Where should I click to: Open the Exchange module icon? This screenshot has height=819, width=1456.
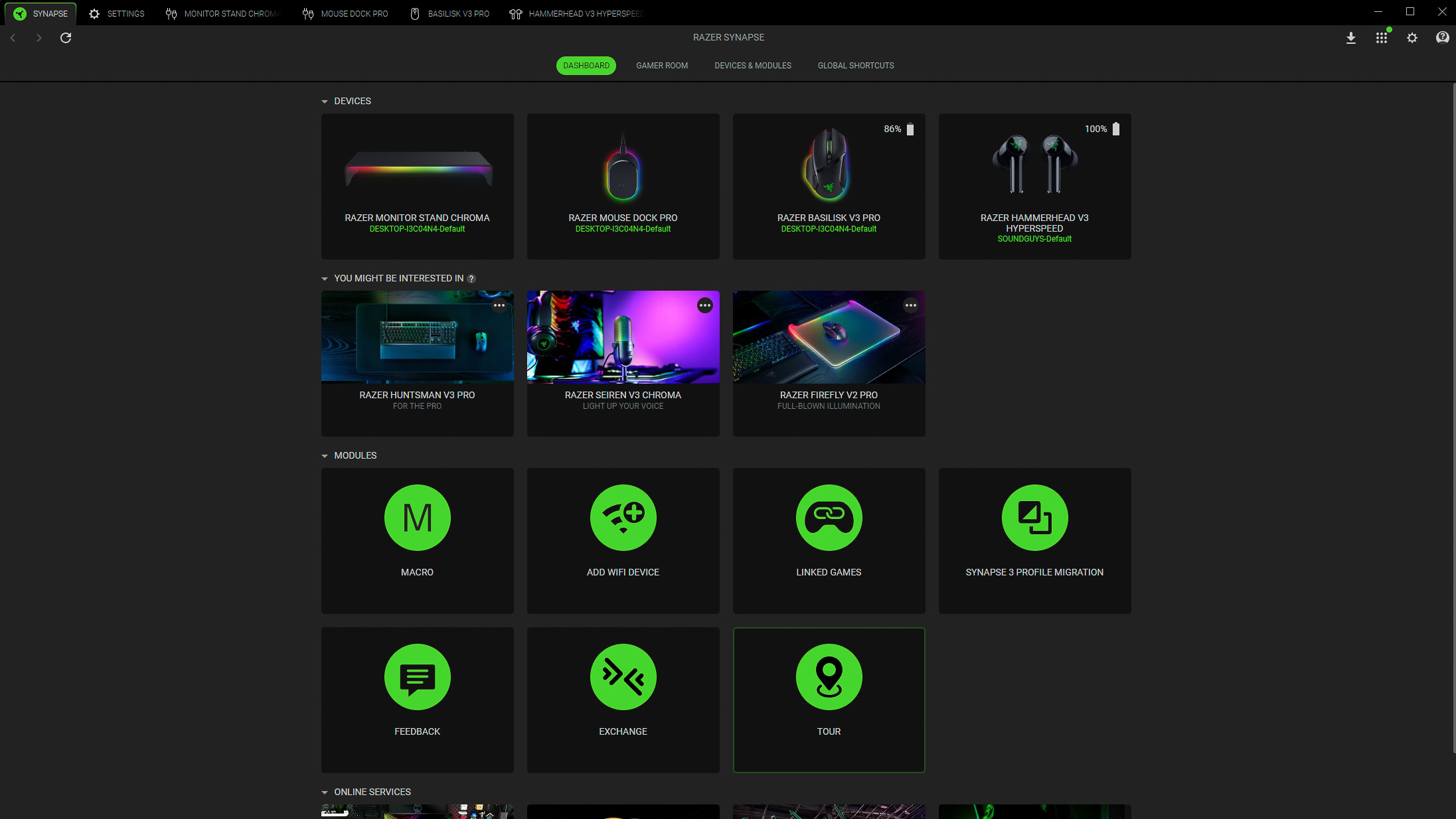coord(623,677)
